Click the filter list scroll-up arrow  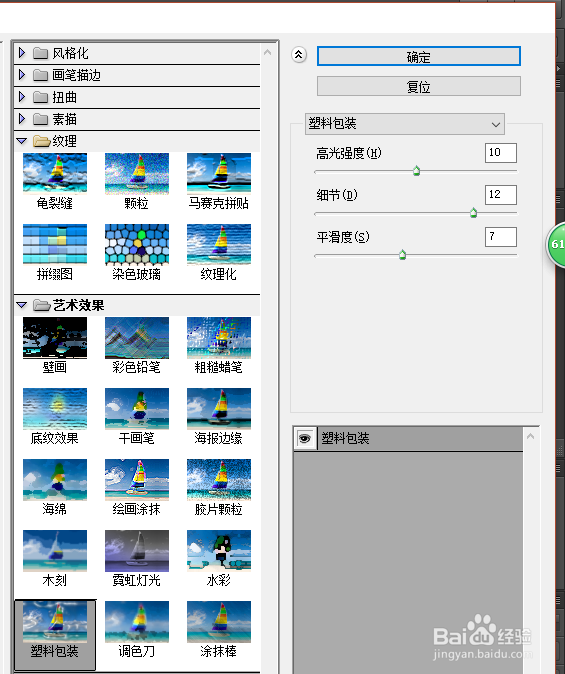tap(267, 52)
